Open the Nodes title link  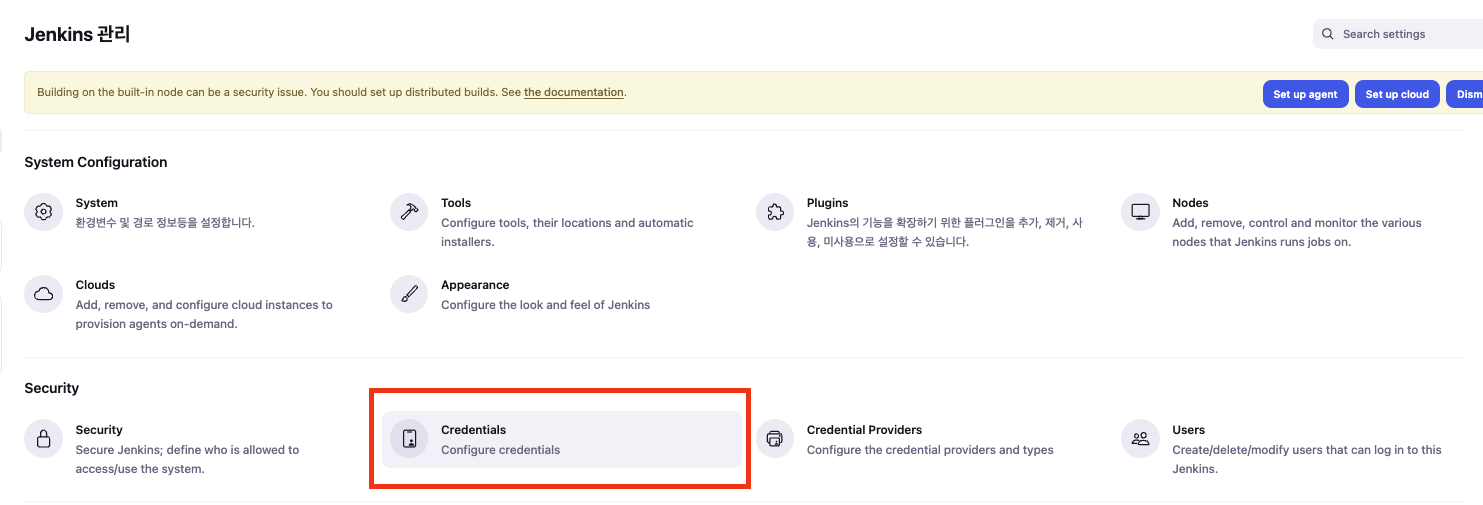click(1191, 203)
